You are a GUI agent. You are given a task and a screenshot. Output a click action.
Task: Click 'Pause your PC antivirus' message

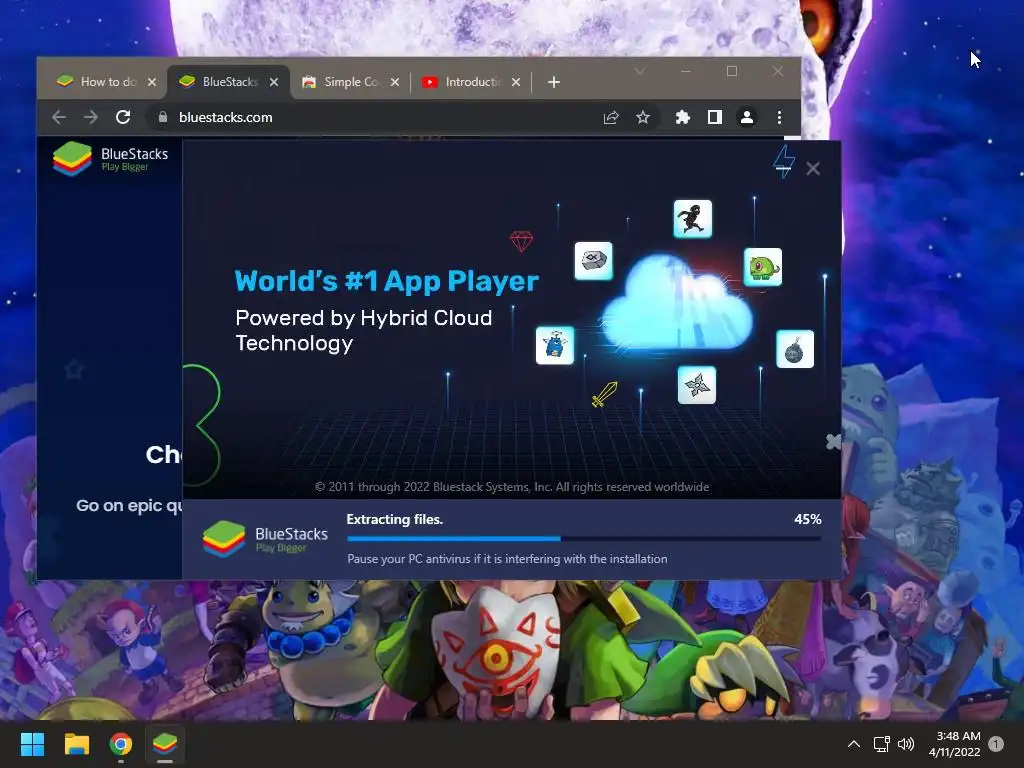tap(507, 559)
